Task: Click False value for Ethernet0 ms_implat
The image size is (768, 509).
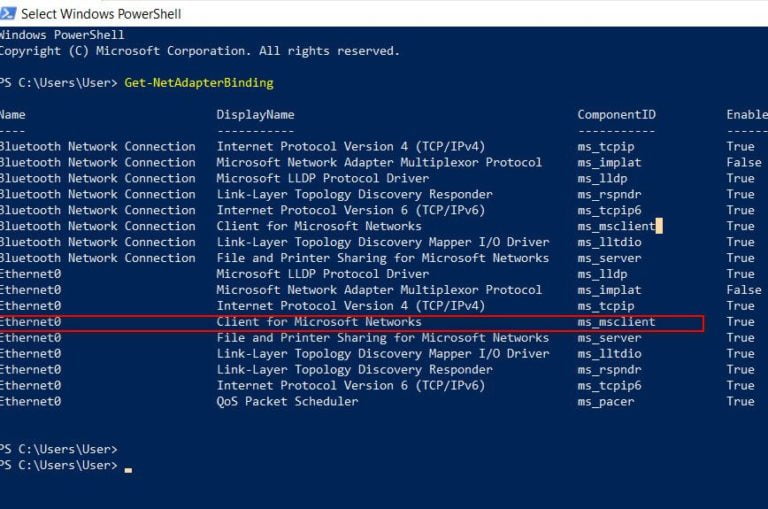Action: pyautogui.click(x=744, y=290)
